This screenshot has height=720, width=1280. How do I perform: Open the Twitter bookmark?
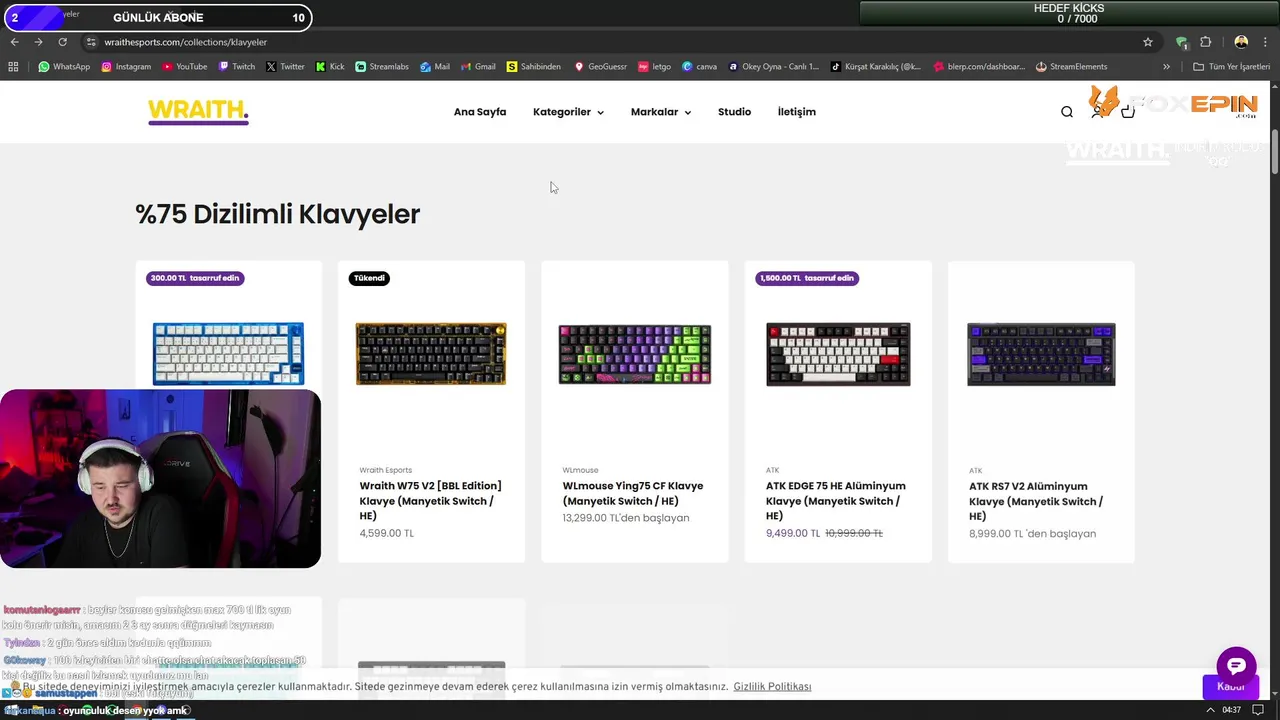point(285,67)
